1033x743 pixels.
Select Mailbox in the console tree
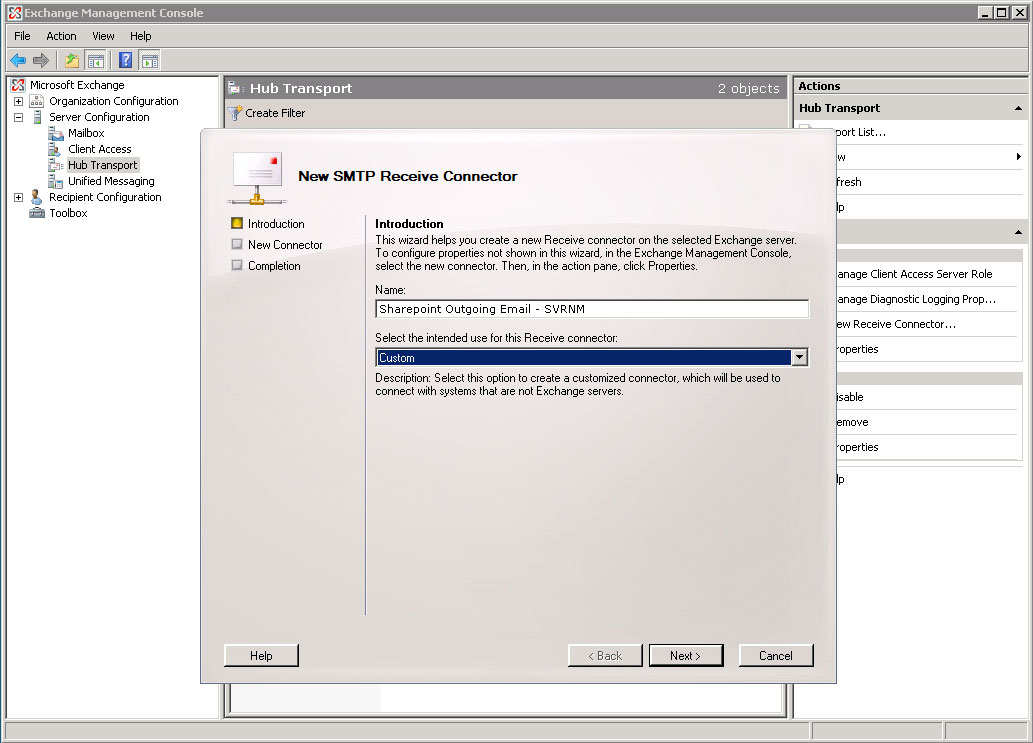pyautogui.click(x=86, y=133)
